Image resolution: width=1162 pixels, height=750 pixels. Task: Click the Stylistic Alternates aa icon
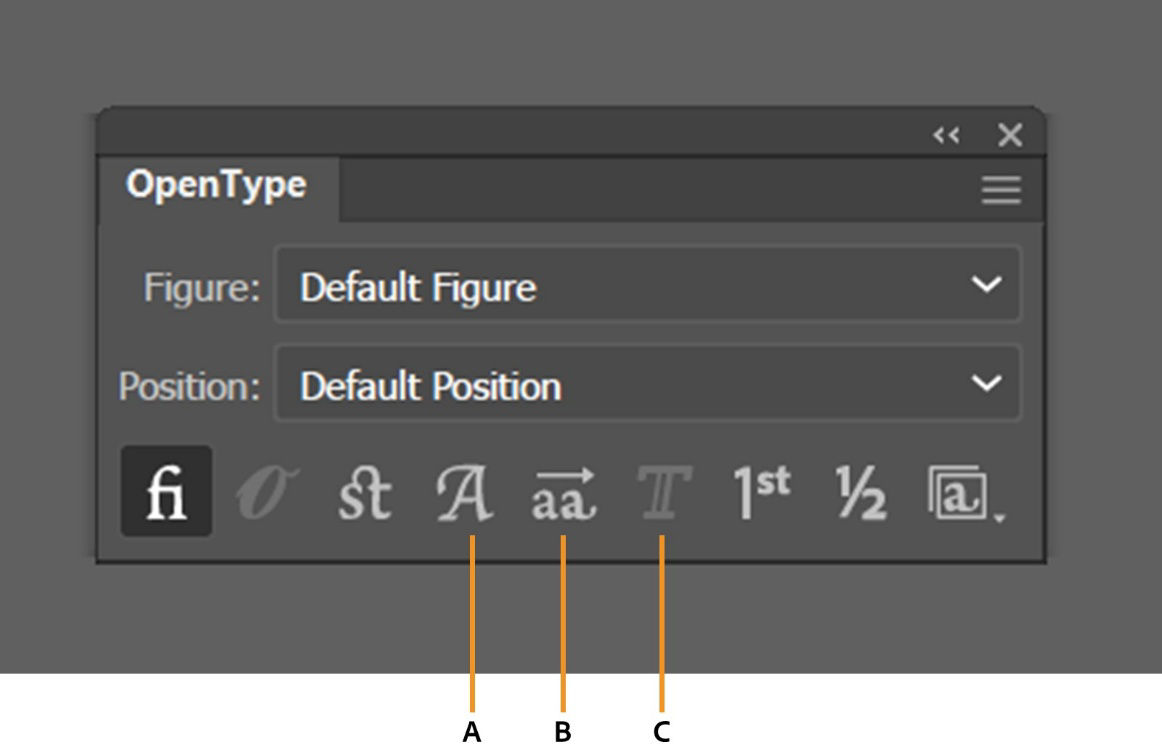click(565, 490)
